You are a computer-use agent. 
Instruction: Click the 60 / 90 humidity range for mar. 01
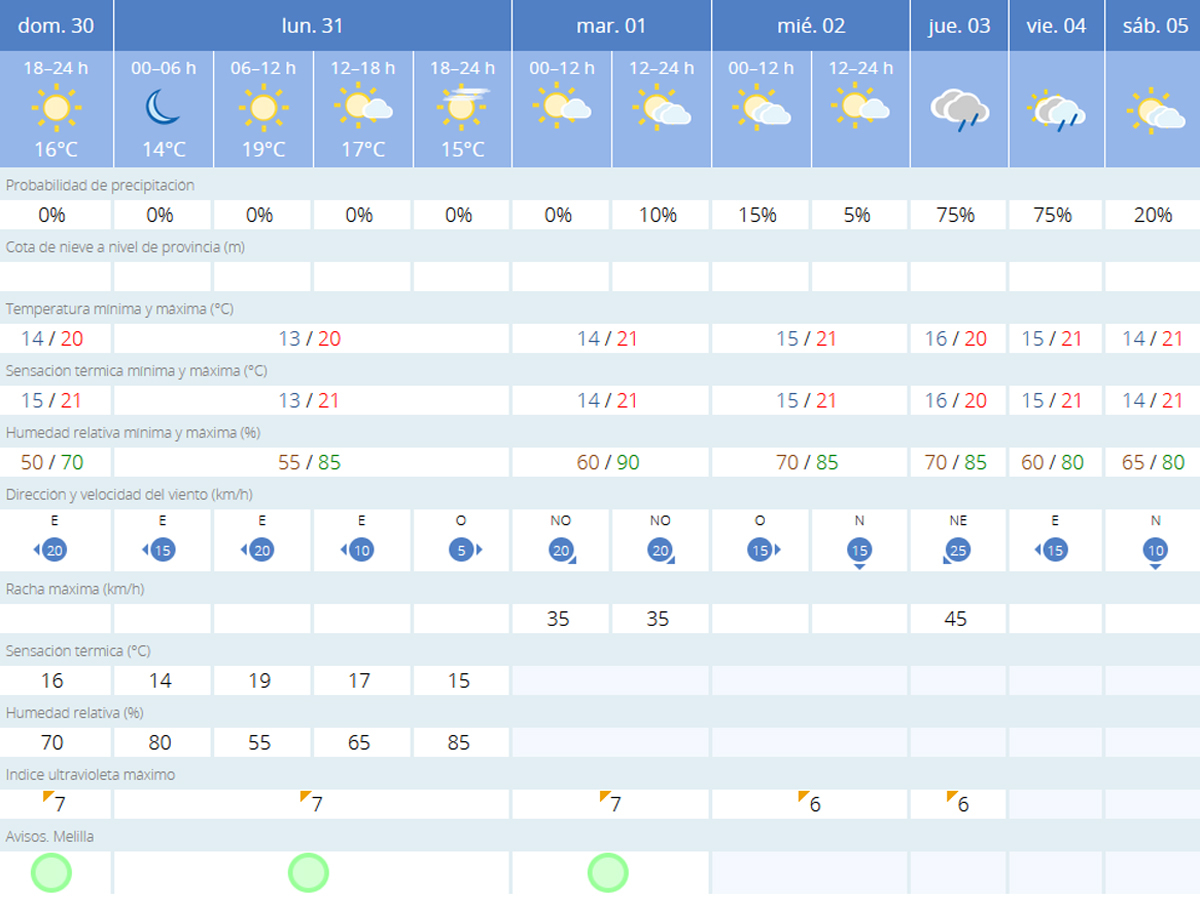pos(608,463)
